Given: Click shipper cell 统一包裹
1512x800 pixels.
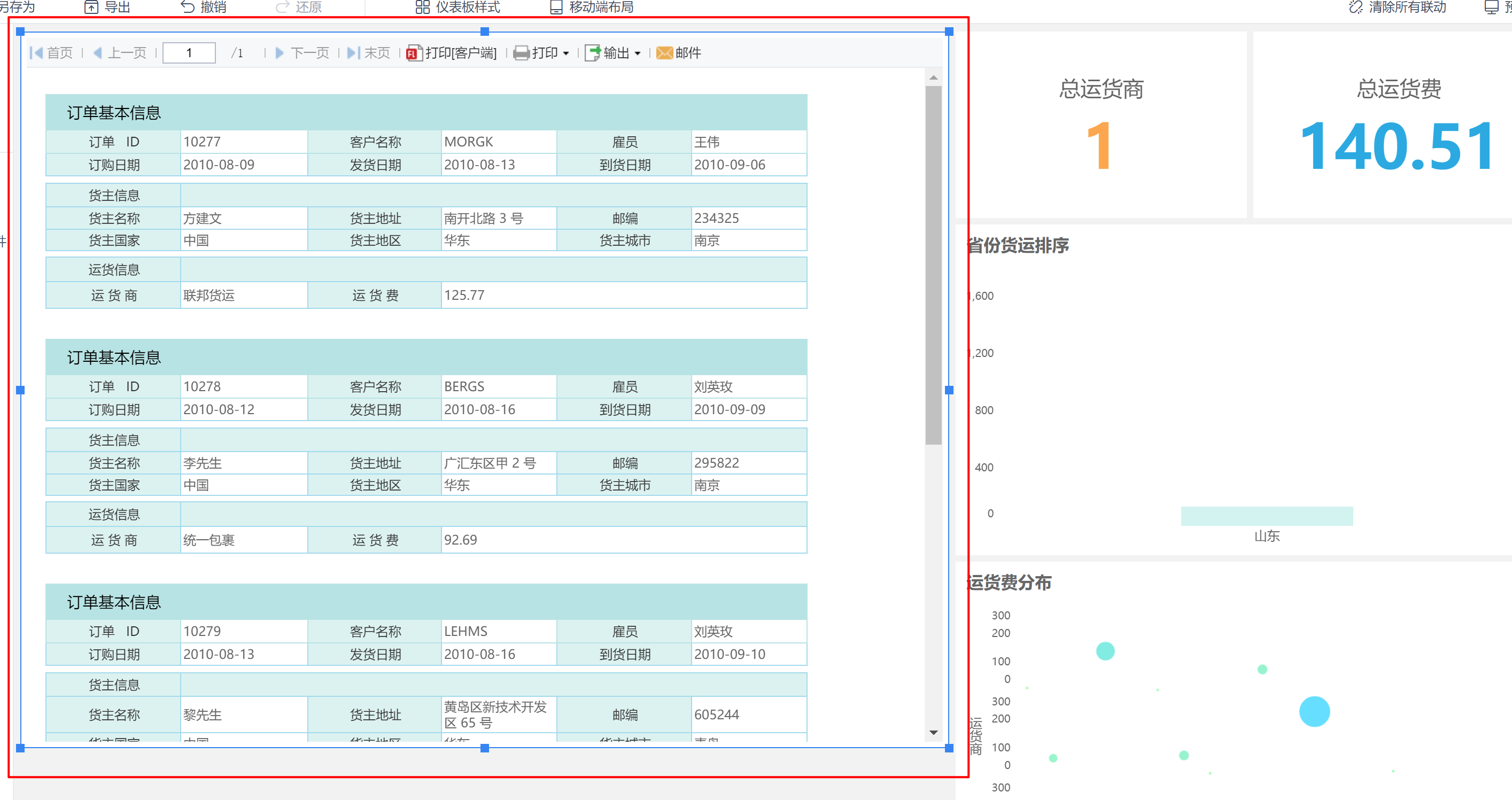Looking at the screenshot, I should 244,540.
